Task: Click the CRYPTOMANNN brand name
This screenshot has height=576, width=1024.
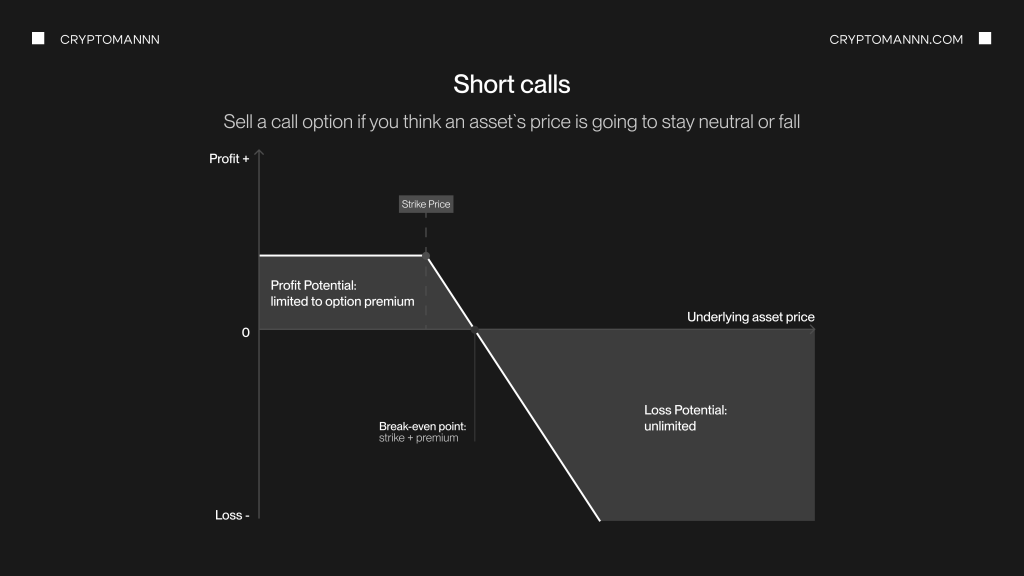Action: (x=110, y=40)
